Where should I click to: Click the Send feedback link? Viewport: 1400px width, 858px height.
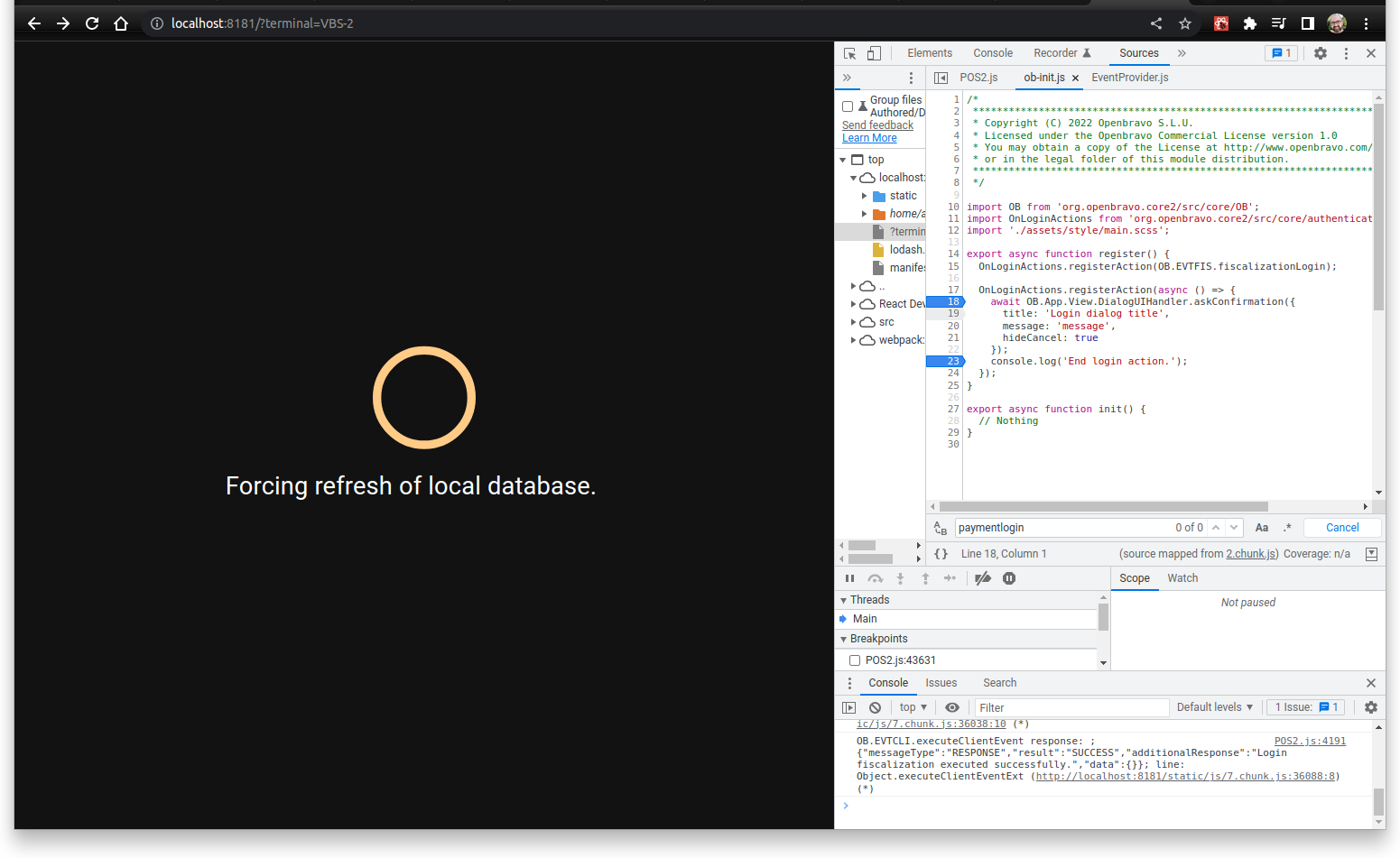tap(877, 125)
